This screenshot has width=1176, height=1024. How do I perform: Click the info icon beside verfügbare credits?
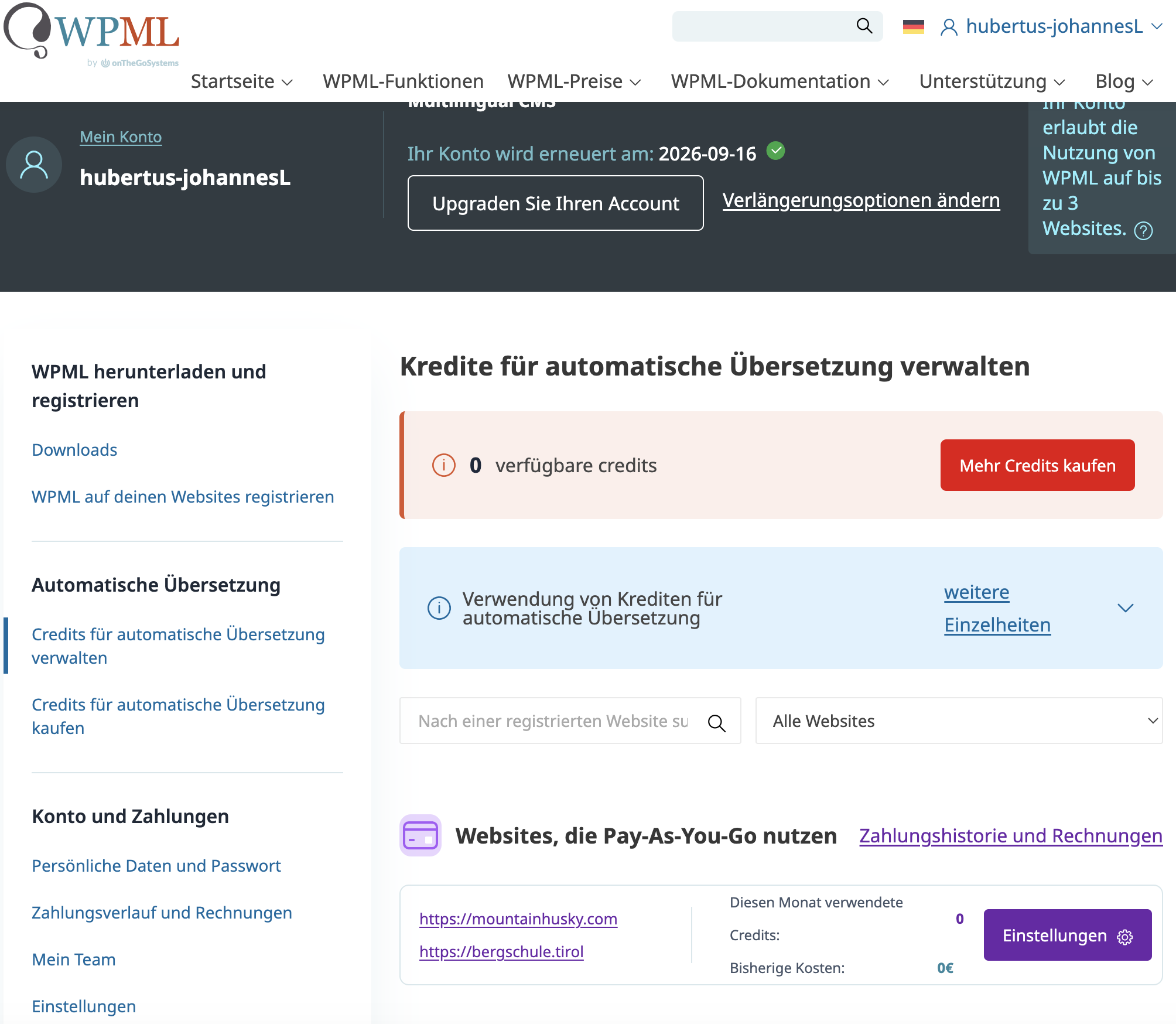pos(443,466)
